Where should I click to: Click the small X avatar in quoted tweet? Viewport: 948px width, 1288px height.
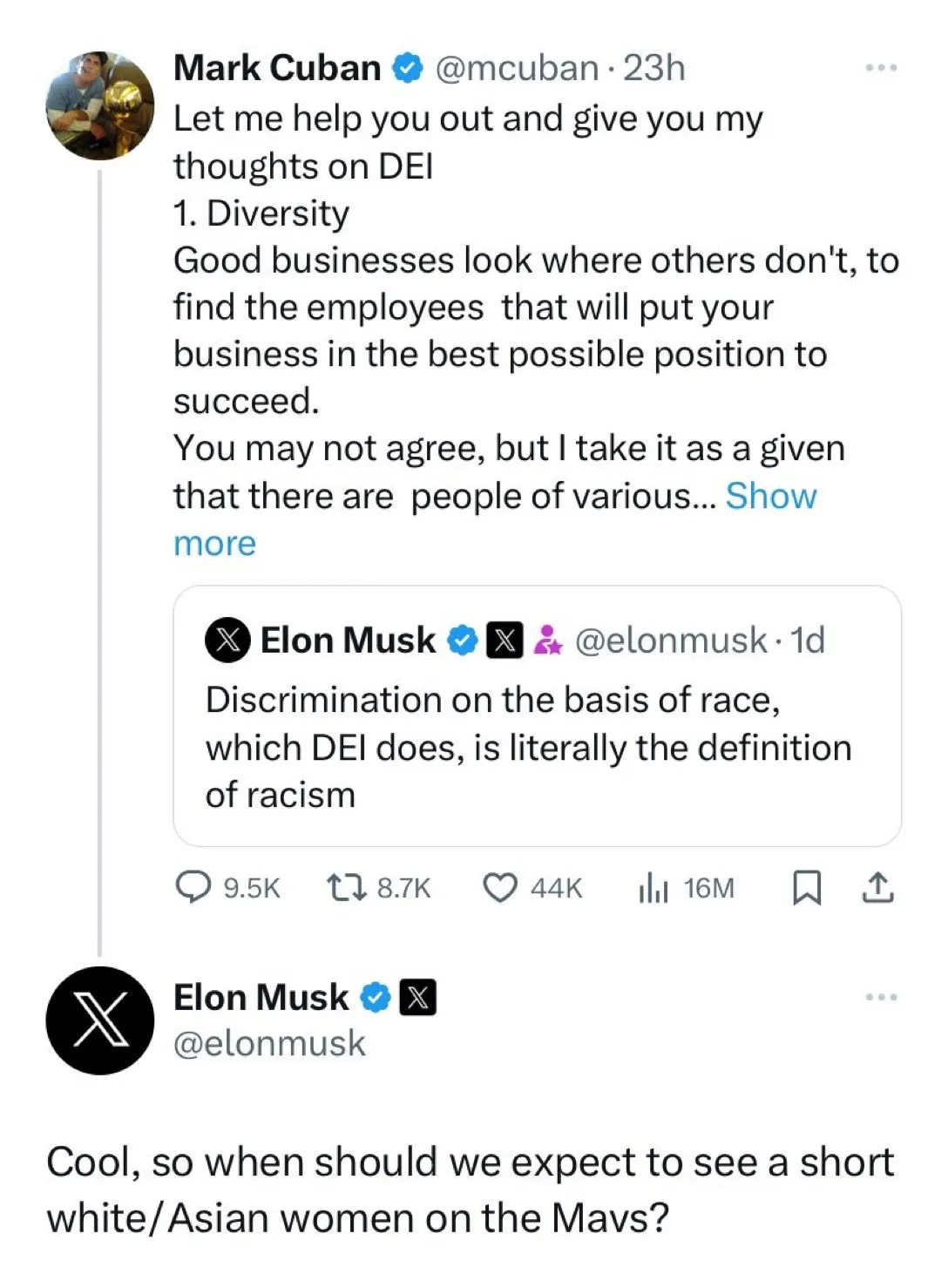tap(227, 641)
